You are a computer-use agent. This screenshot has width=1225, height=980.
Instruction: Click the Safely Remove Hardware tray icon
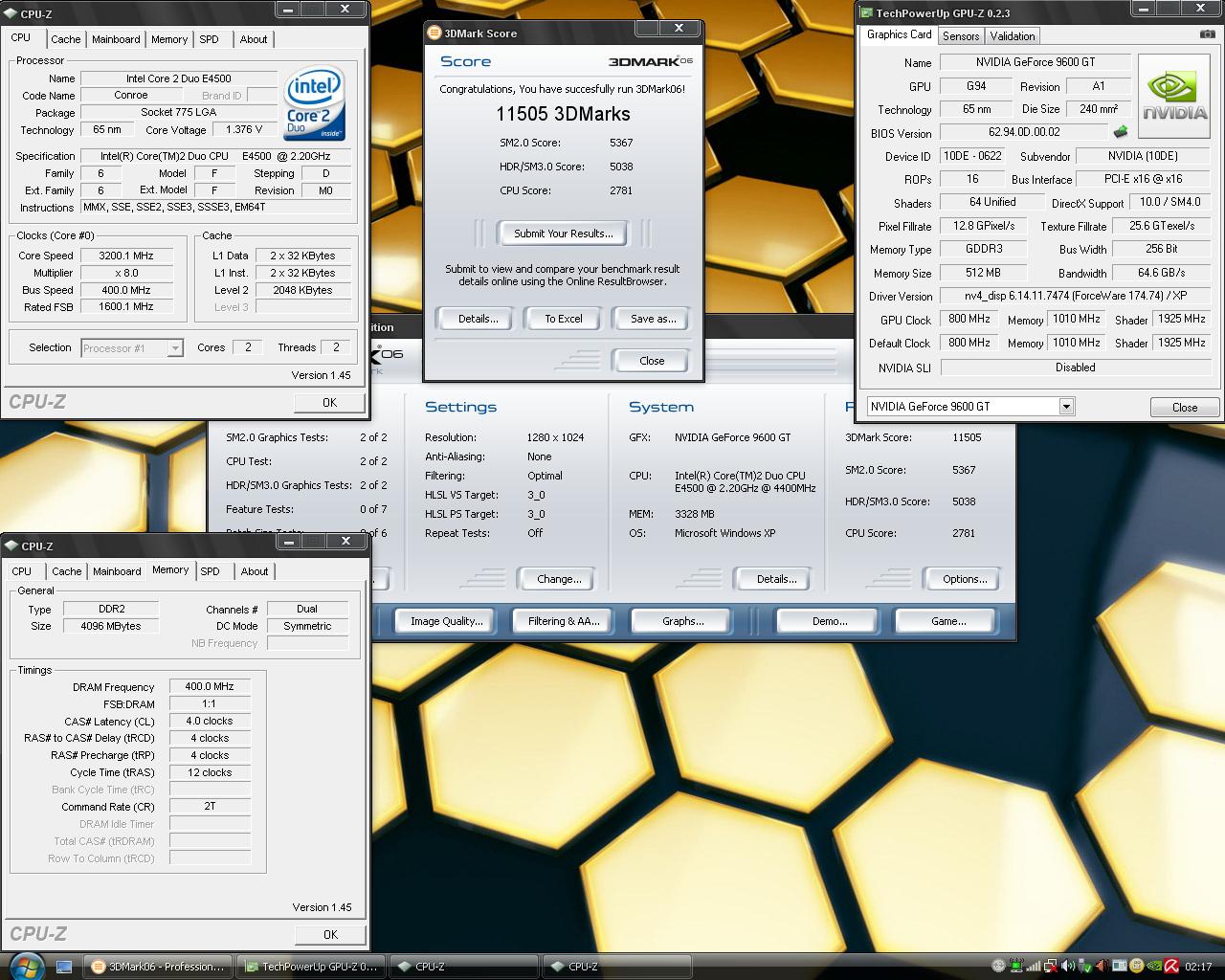[x=1085, y=967]
